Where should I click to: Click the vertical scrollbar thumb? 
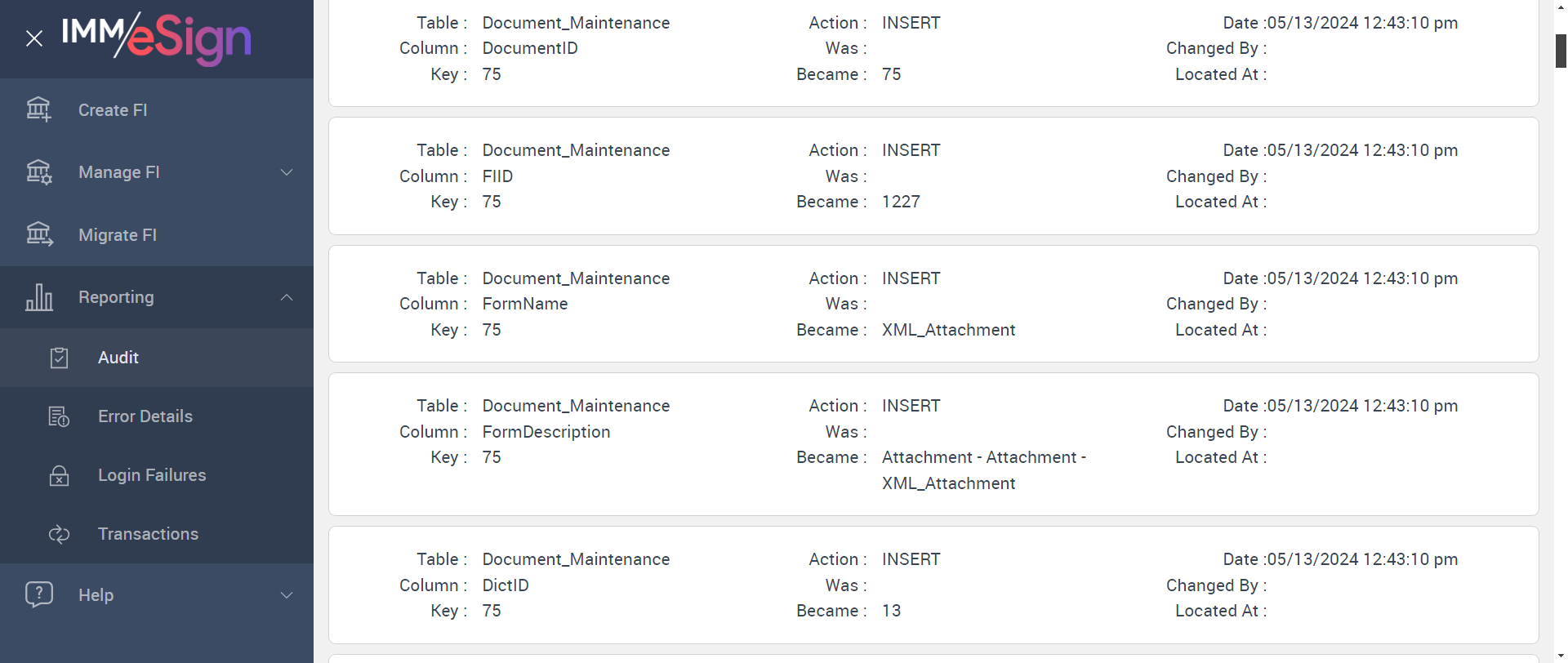click(x=1561, y=51)
